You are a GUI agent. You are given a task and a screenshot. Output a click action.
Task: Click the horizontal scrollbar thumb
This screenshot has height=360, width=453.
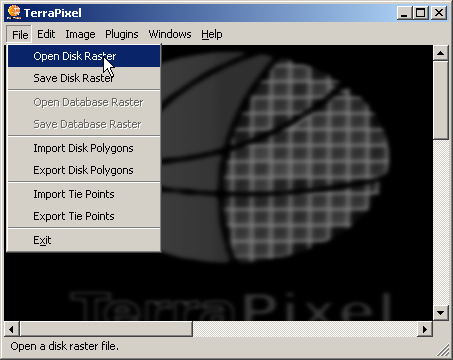click(x=106, y=329)
